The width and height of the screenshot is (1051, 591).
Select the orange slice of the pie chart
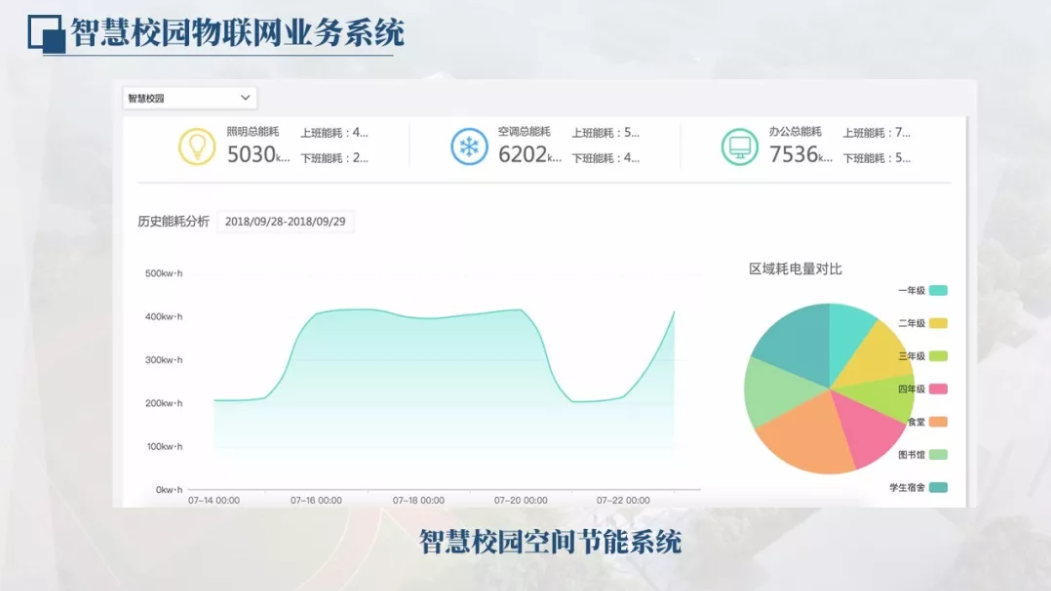tap(808, 436)
